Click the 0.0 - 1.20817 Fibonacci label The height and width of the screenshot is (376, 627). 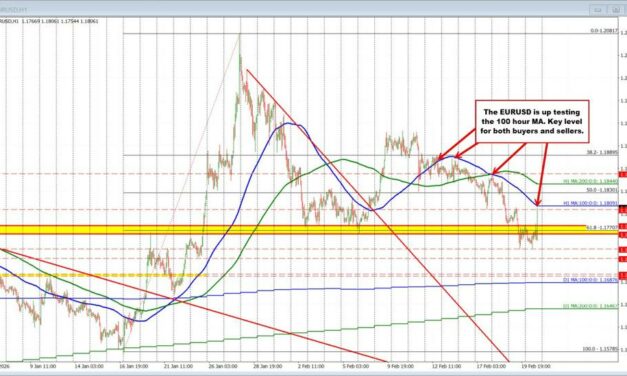pos(604,31)
